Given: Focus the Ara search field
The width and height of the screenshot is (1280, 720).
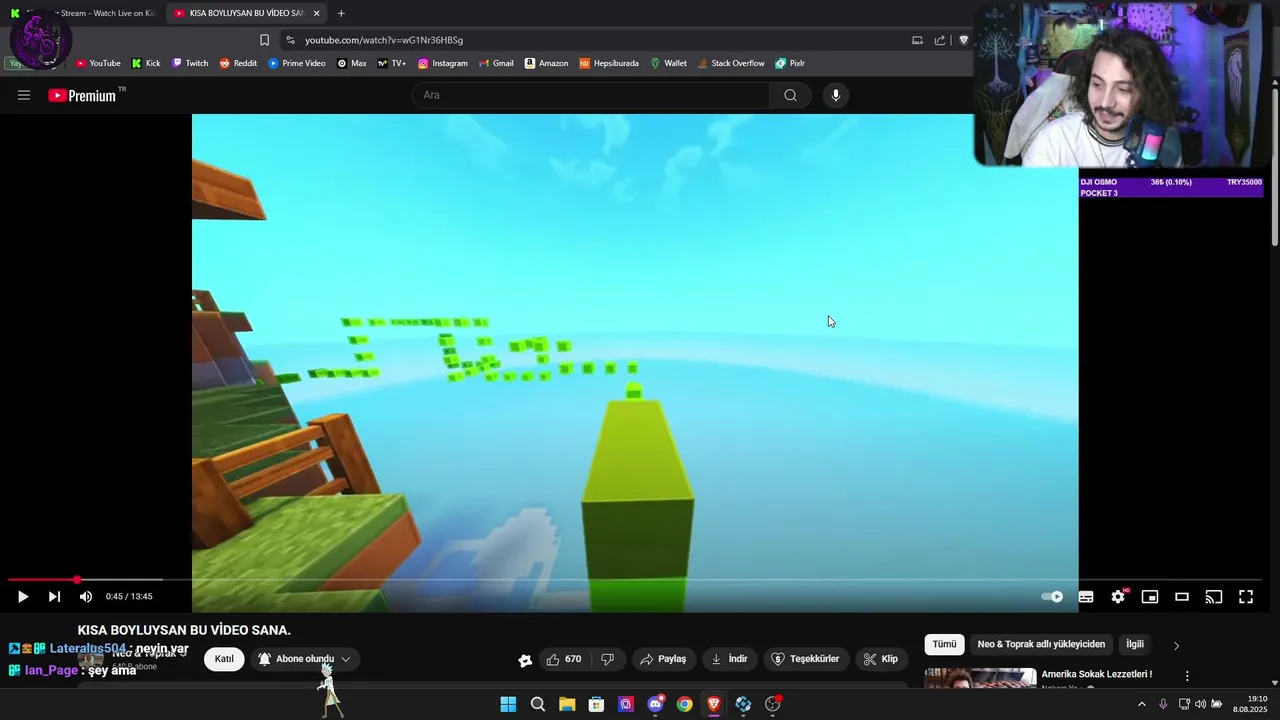Looking at the screenshot, I should tap(591, 95).
